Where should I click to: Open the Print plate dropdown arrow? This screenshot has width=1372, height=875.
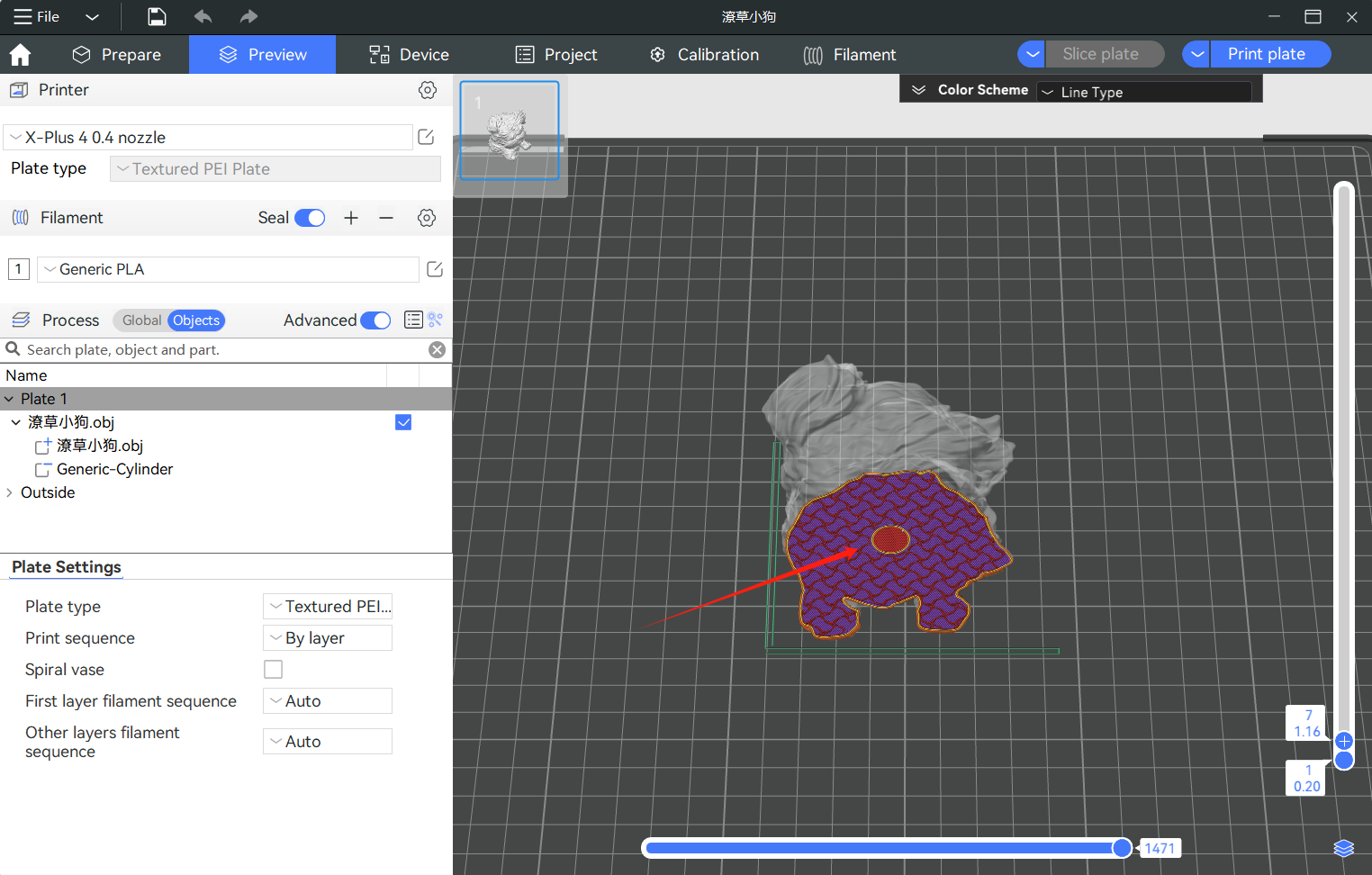(1197, 54)
